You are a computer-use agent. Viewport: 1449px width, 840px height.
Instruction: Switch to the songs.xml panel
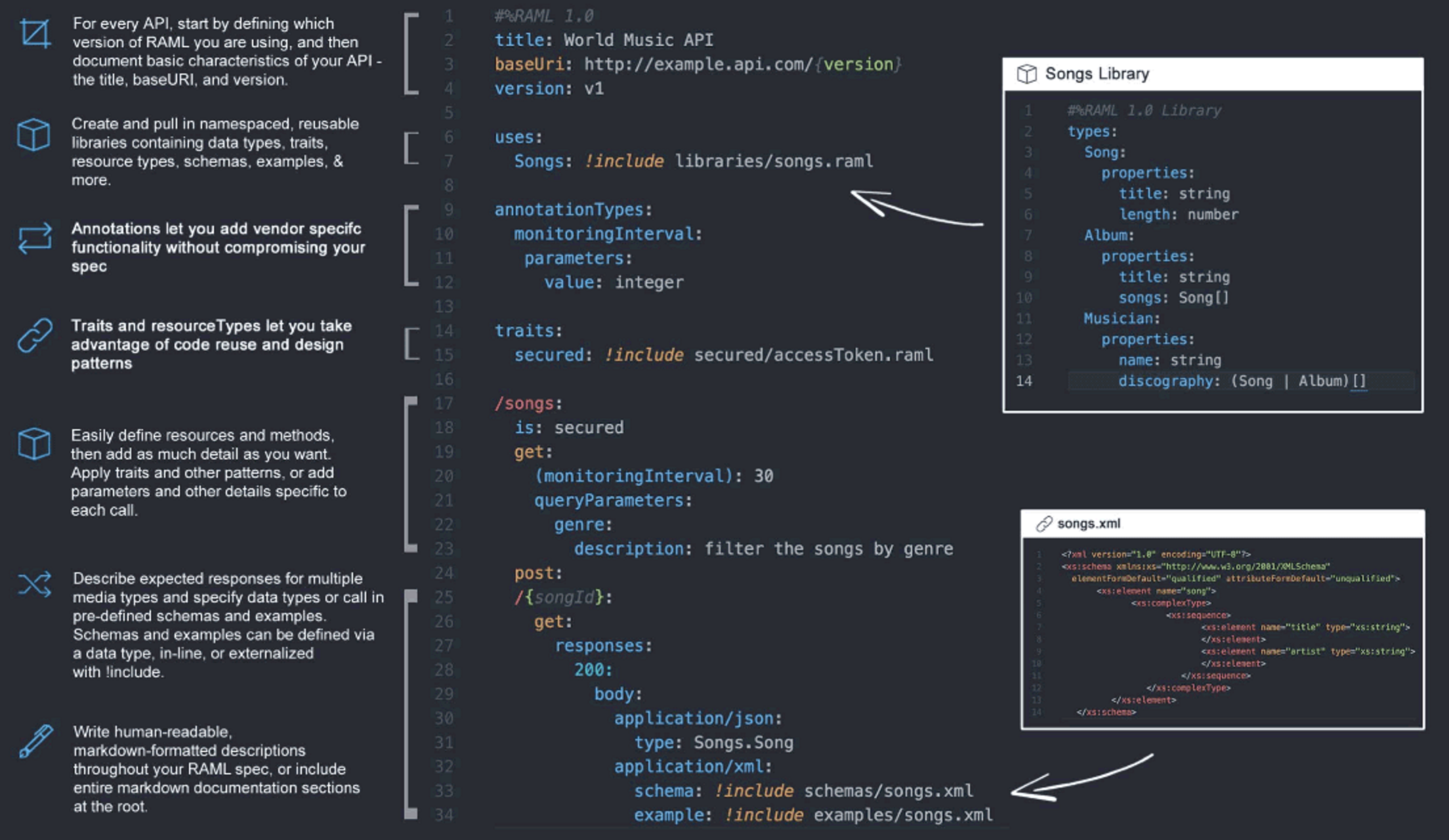pyautogui.click(x=1089, y=523)
